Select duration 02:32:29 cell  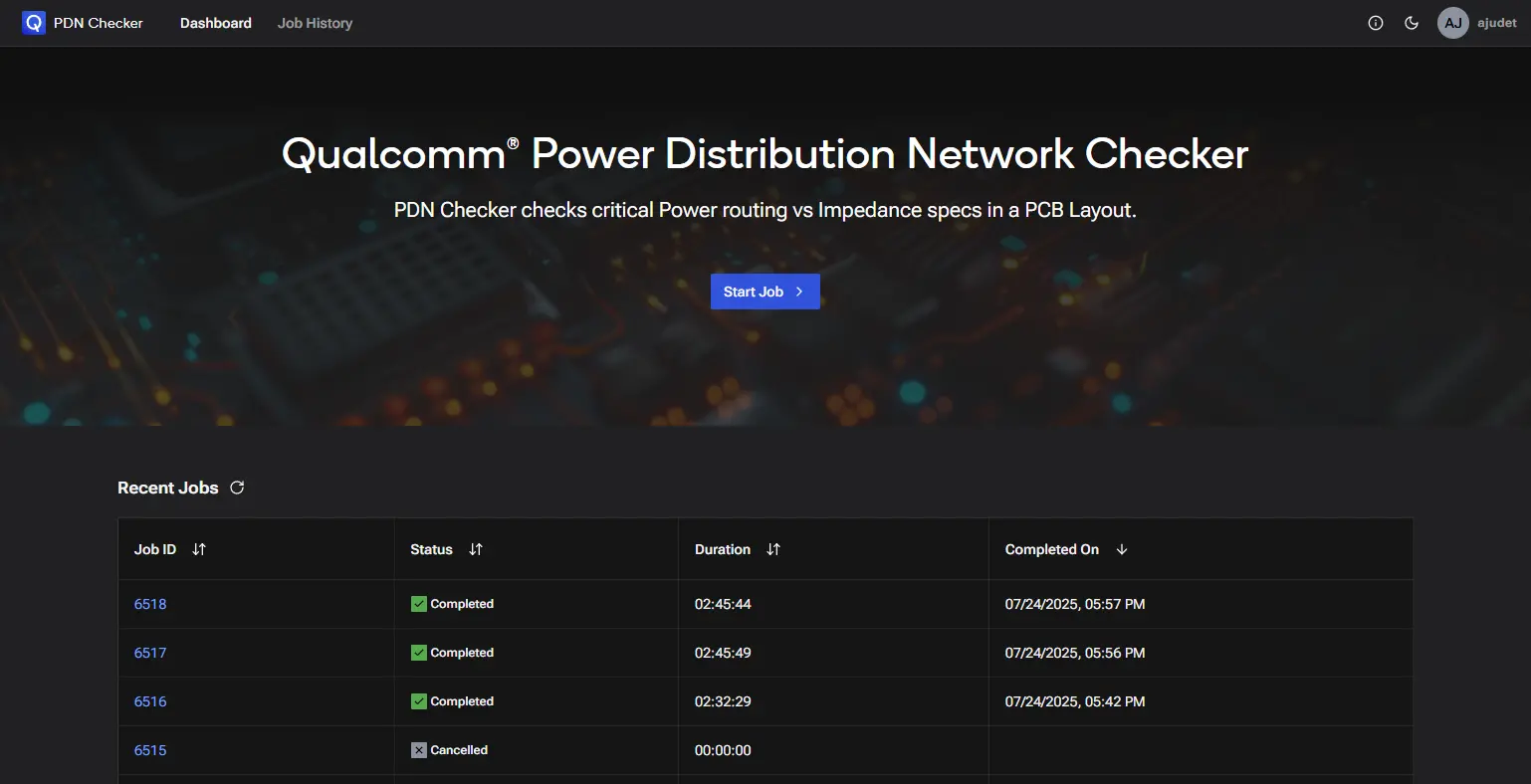pyautogui.click(x=723, y=701)
